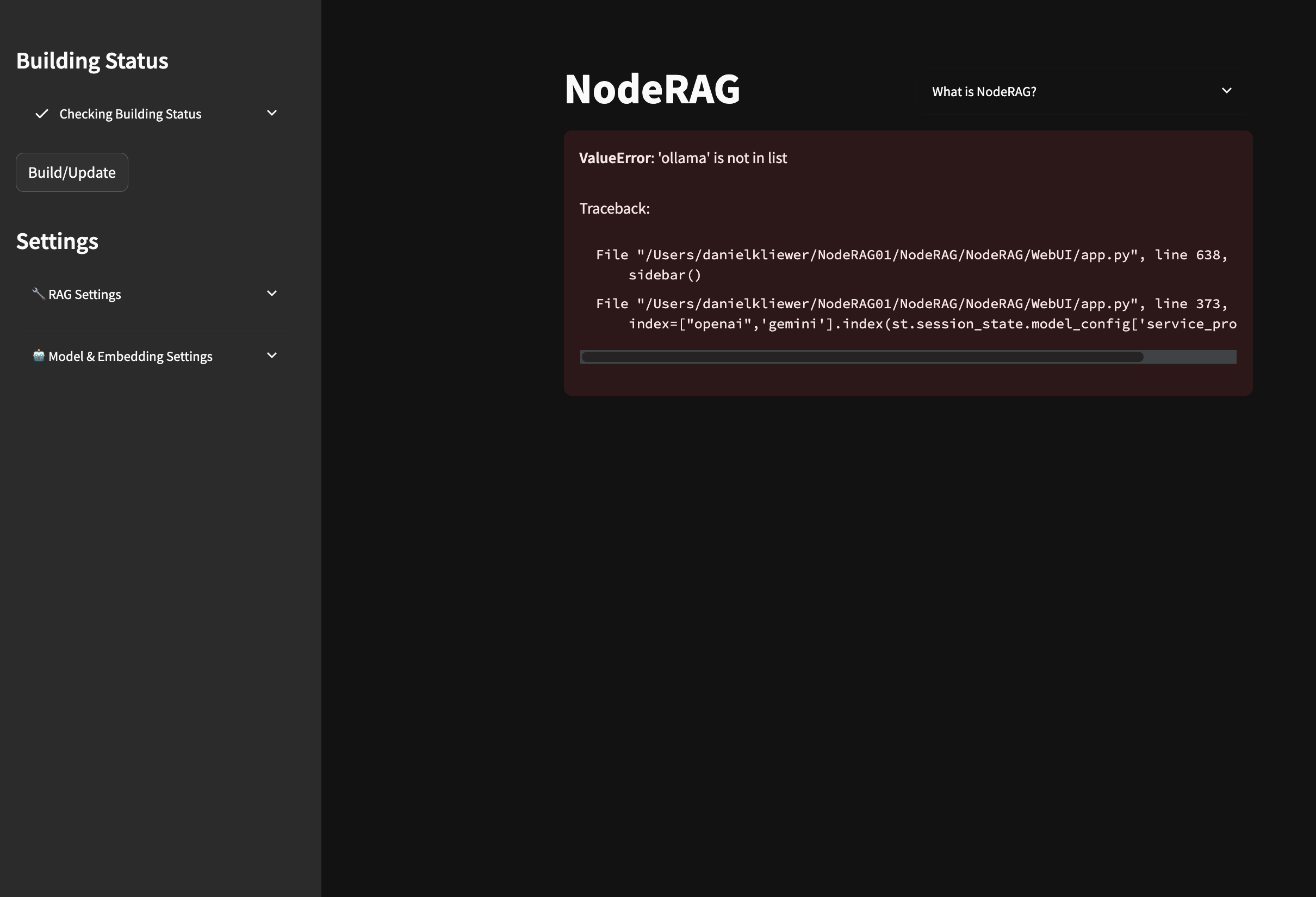The height and width of the screenshot is (897, 1316).
Task: Click the chevron arrow on RAG Settings row
Action: (x=272, y=293)
